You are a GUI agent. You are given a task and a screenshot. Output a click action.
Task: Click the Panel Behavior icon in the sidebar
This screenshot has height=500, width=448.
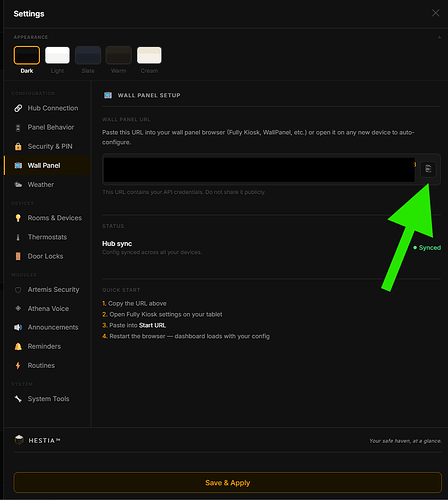(18, 128)
